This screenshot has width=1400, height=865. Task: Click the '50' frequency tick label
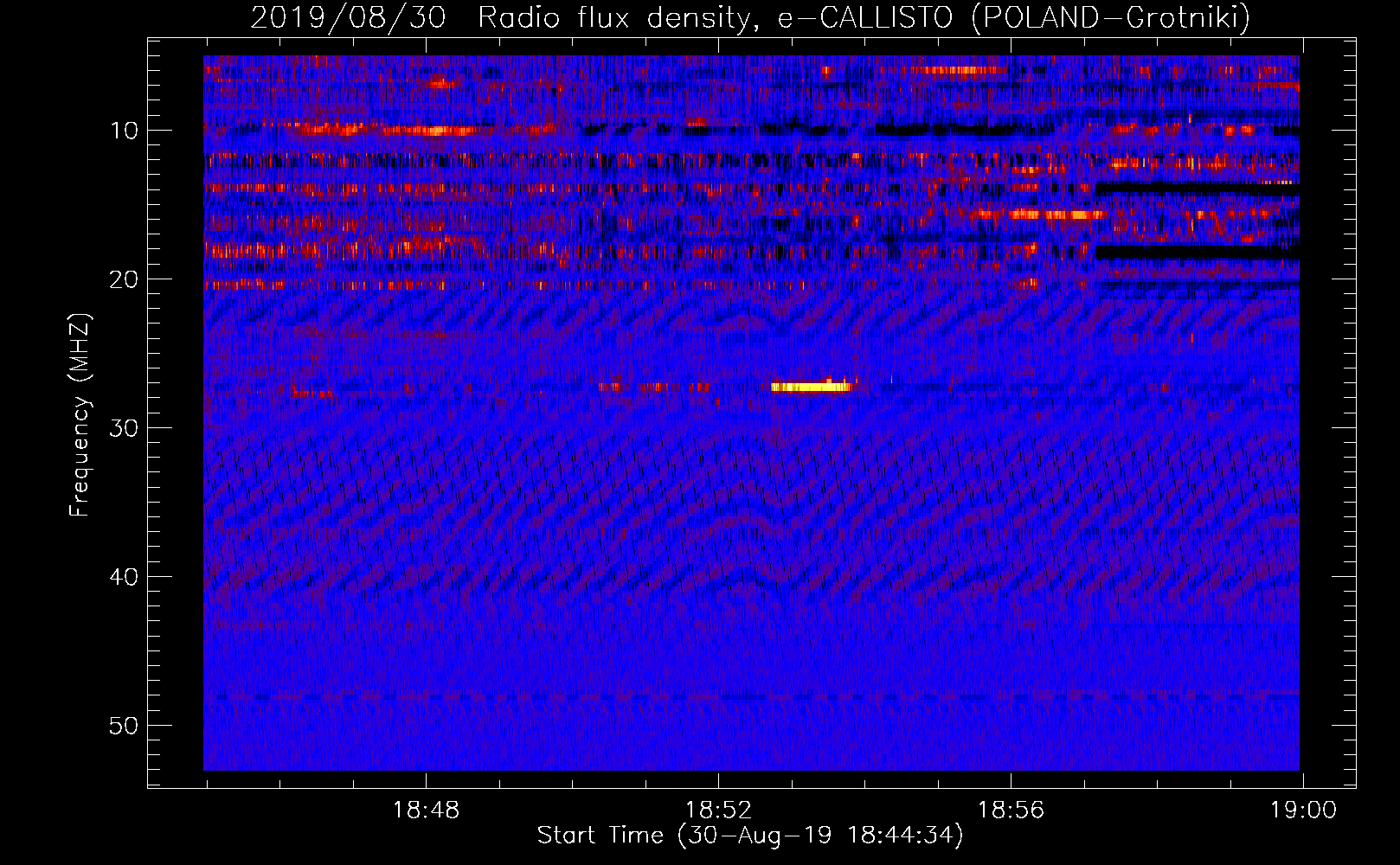pyautogui.click(x=125, y=726)
